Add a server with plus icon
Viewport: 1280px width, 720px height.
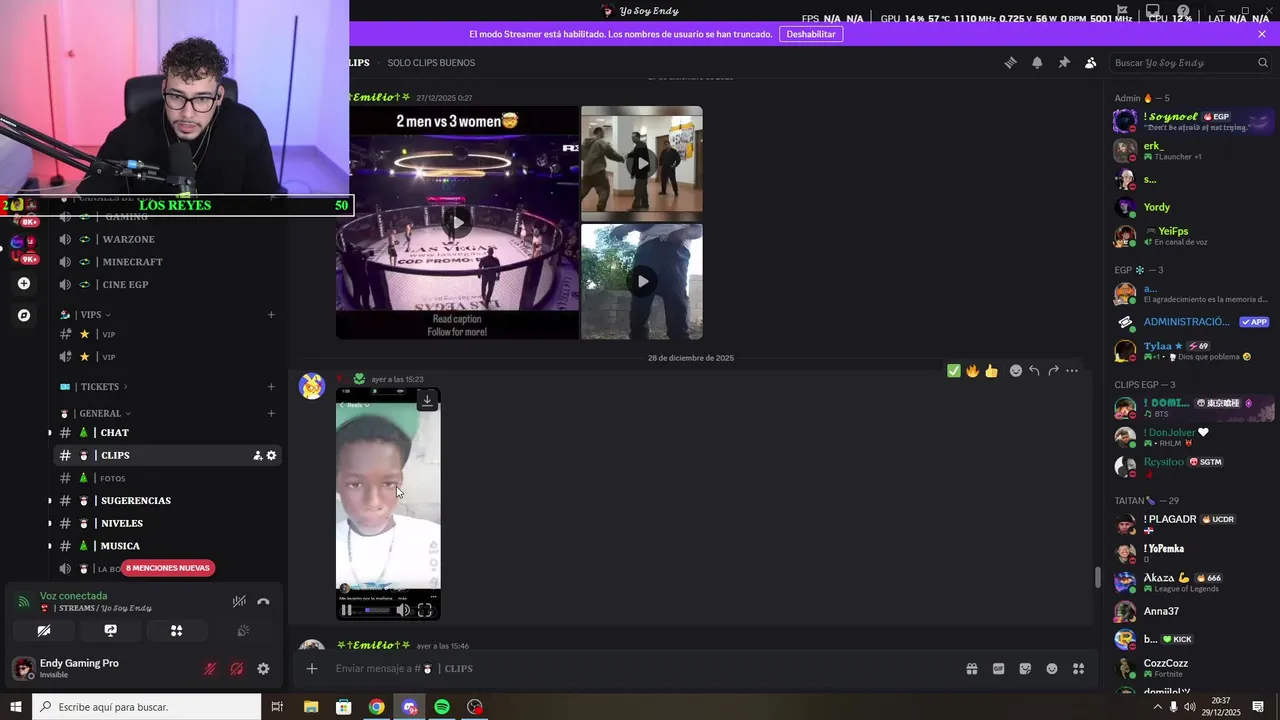pyautogui.click(x=24, y=283)
